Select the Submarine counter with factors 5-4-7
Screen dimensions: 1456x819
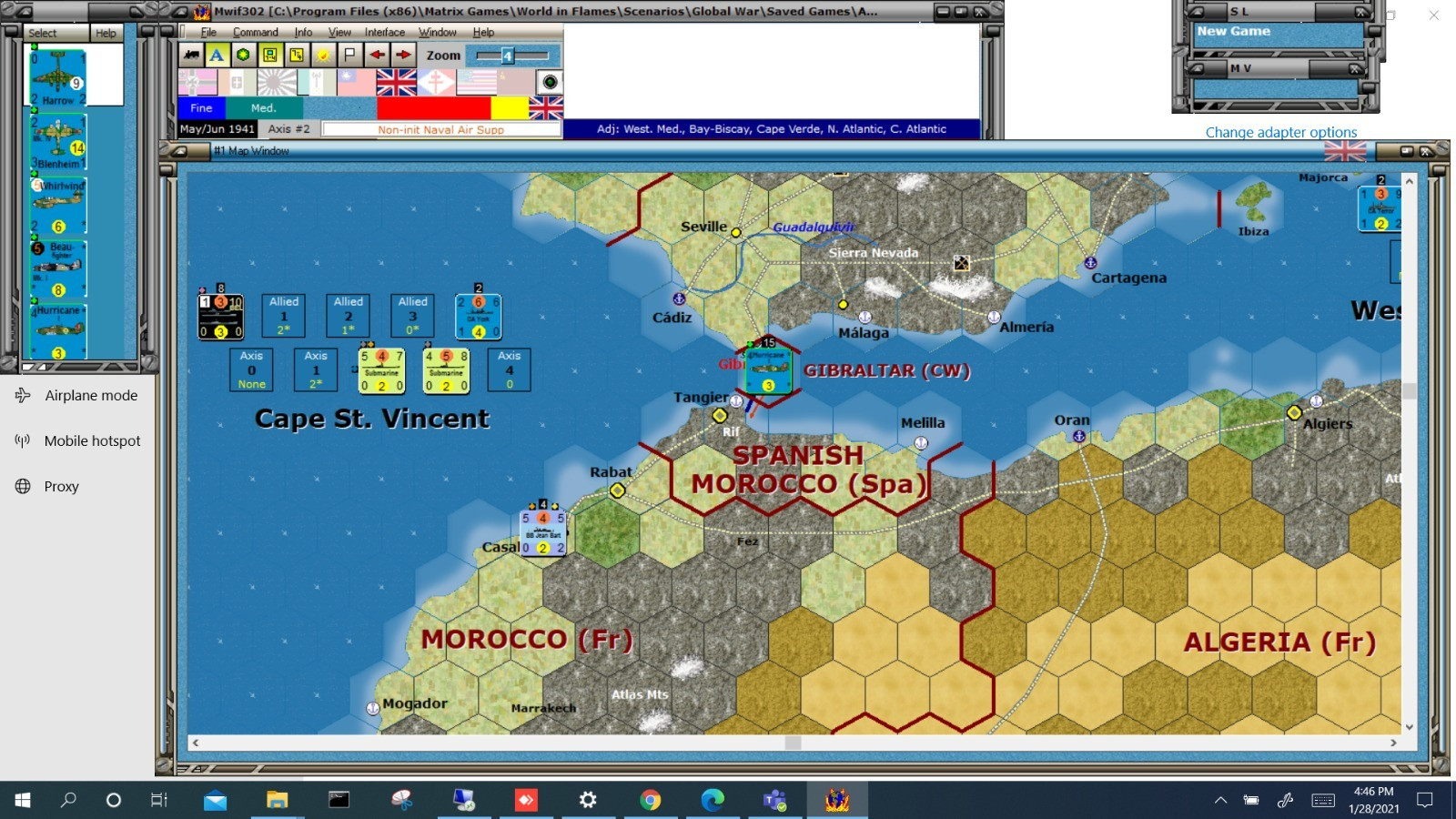tap(381, 370)
